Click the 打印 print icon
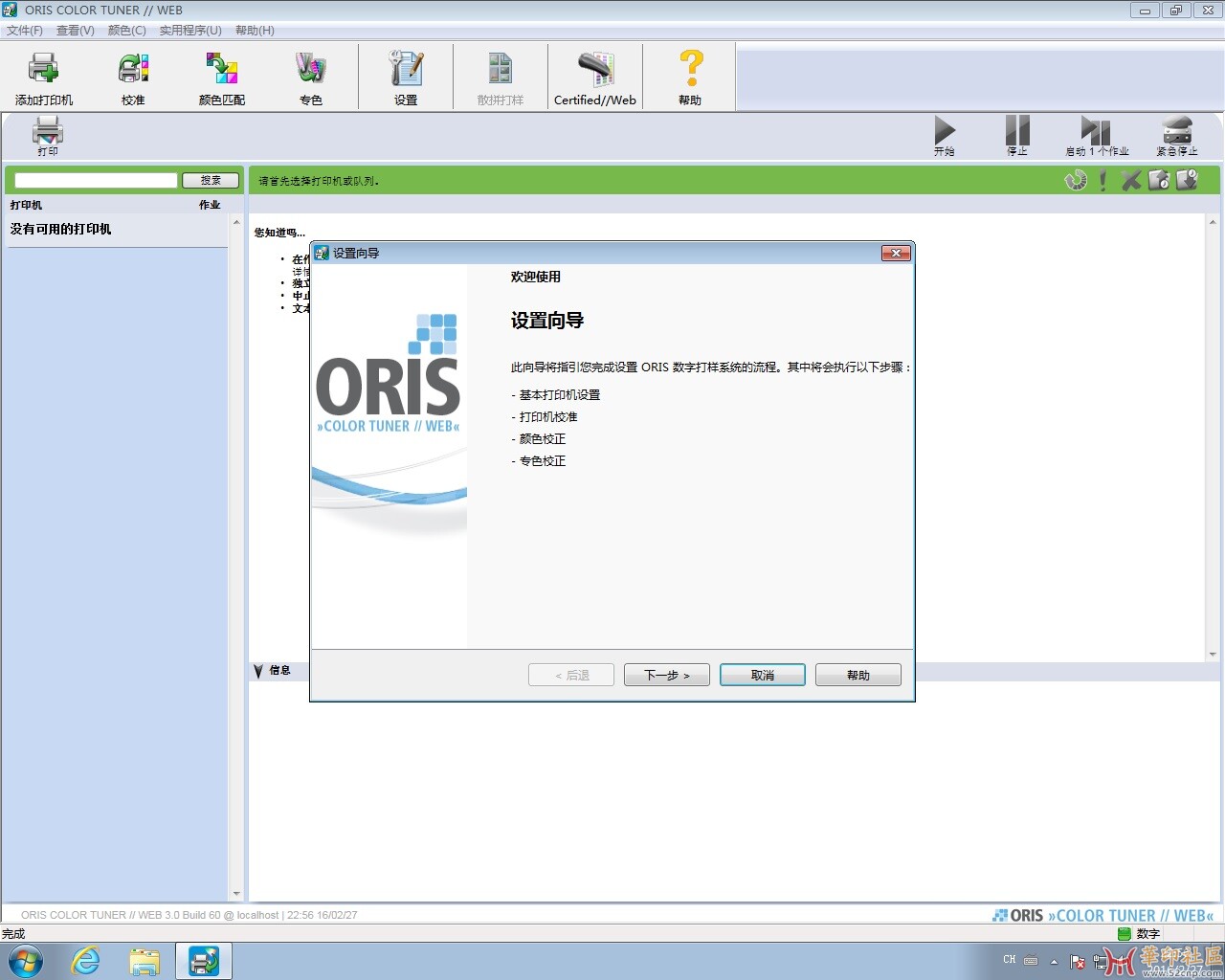Viewport: 1225px width, 980px height. pyautogui.click(x=48, y=136)
